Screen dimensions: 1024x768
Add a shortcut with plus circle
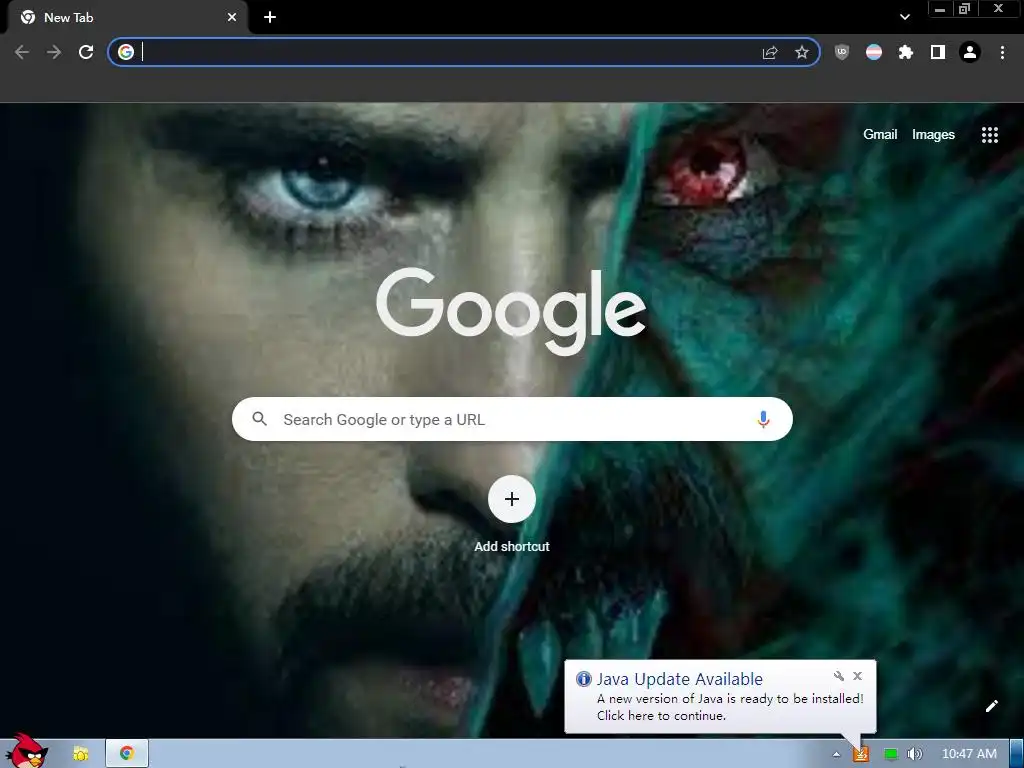[512, 500]
